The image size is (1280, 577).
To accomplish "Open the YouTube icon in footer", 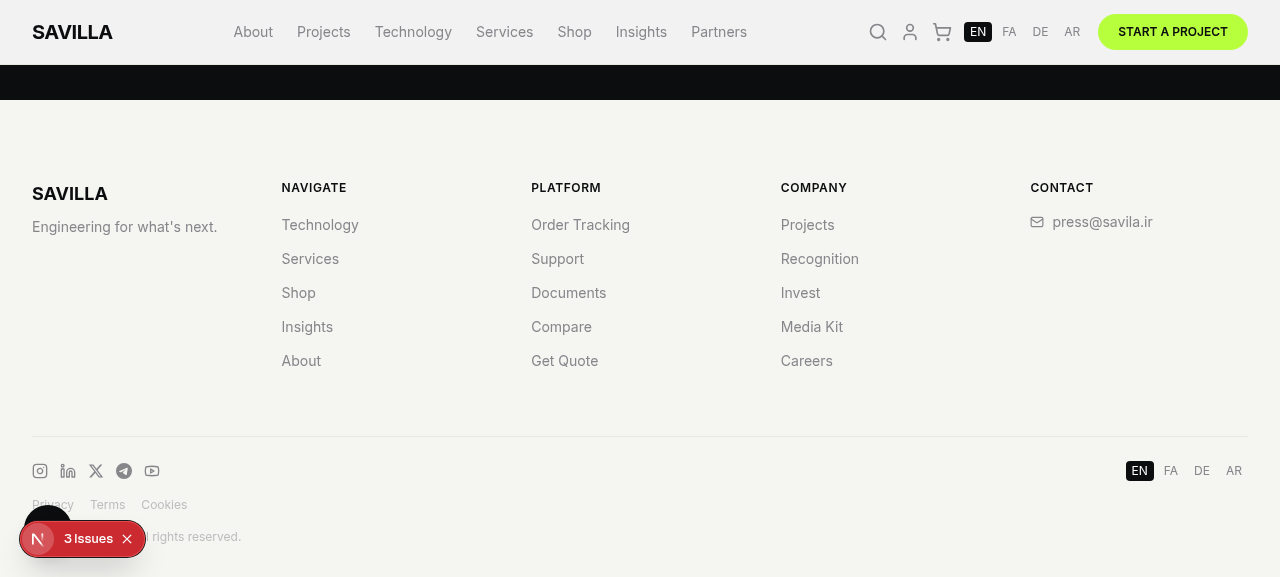I will pos(152,471).
